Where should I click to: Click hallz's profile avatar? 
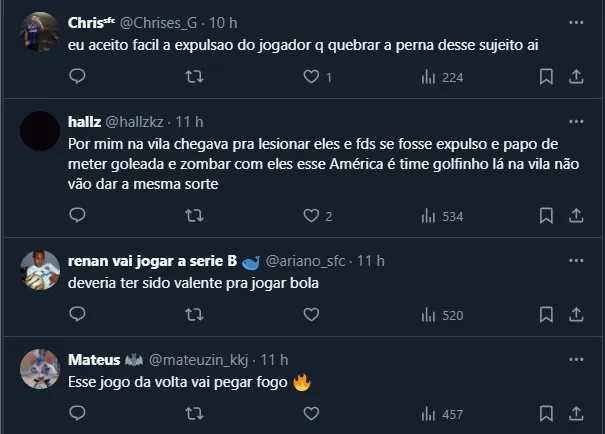pos(39,131)
